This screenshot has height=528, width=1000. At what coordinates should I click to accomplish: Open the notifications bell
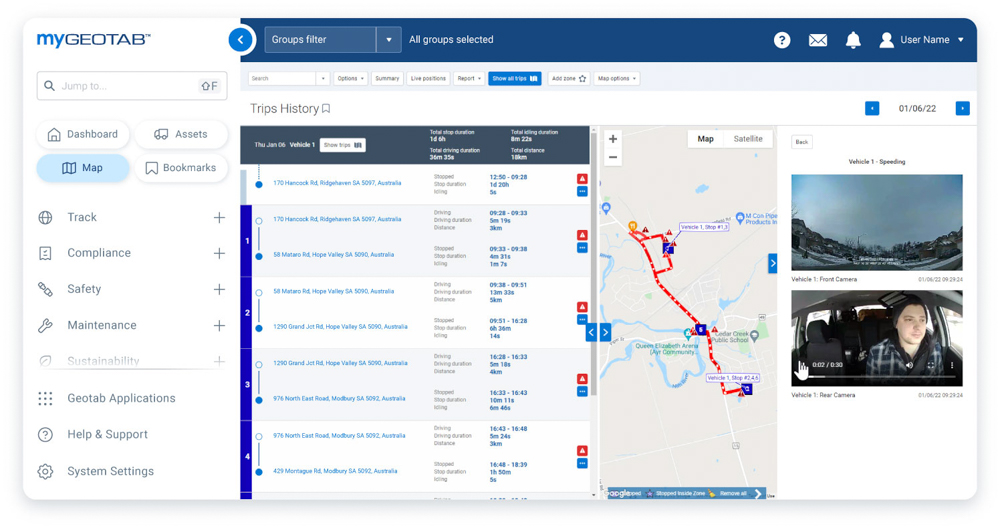[853, 40]
